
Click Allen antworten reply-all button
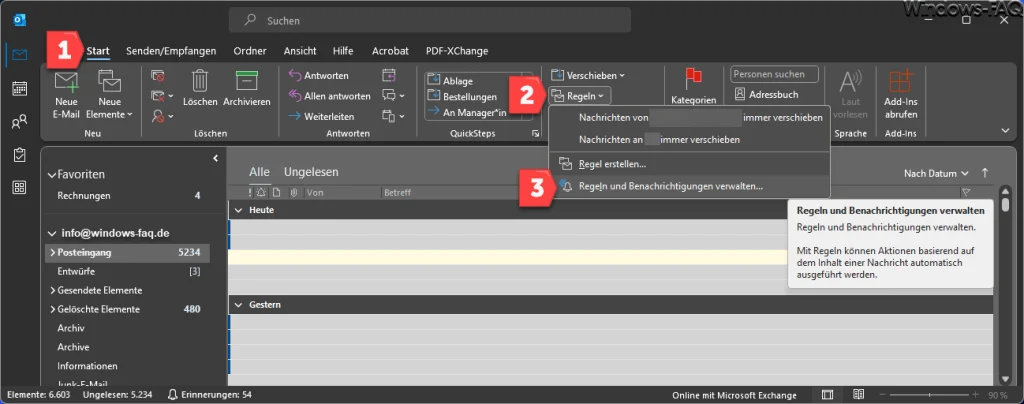329,96
